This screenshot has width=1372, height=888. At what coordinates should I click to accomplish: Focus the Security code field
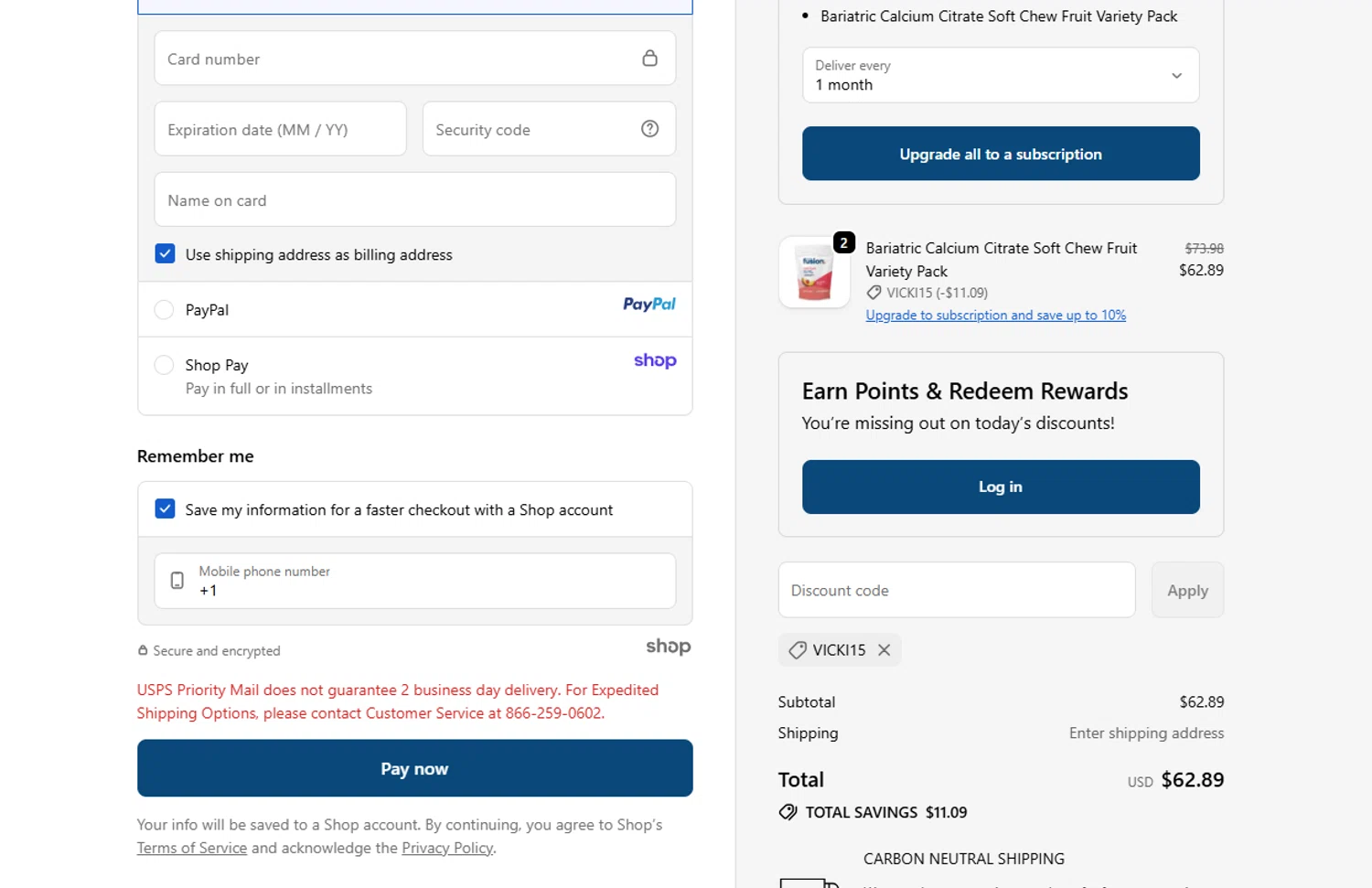[x=549, y=129]
